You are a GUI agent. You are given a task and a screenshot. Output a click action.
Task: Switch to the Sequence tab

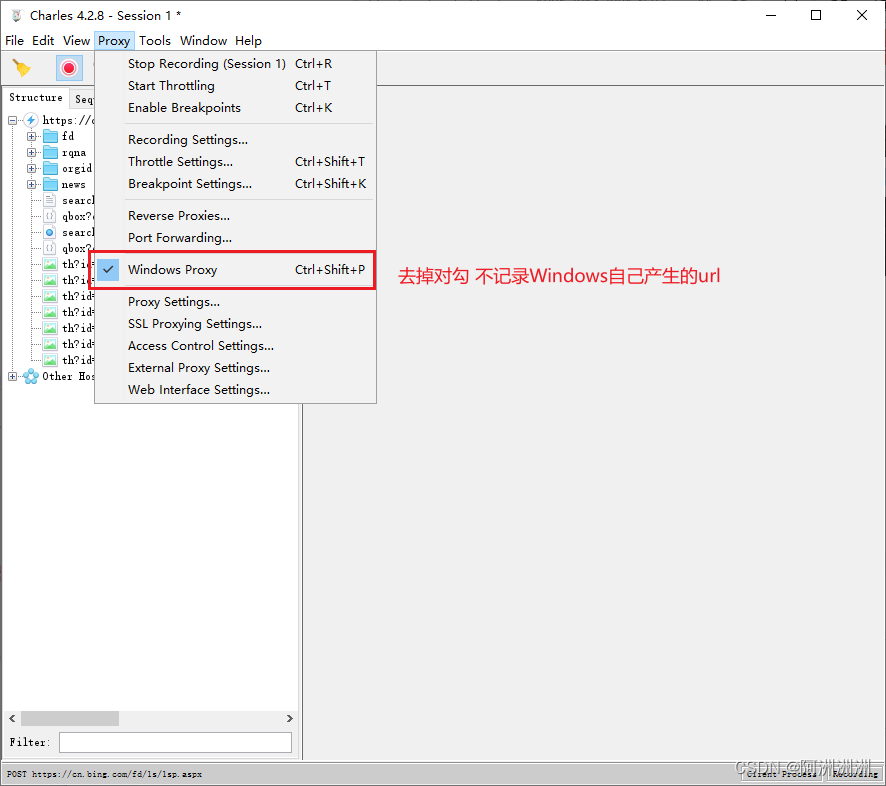pos(82,99)
